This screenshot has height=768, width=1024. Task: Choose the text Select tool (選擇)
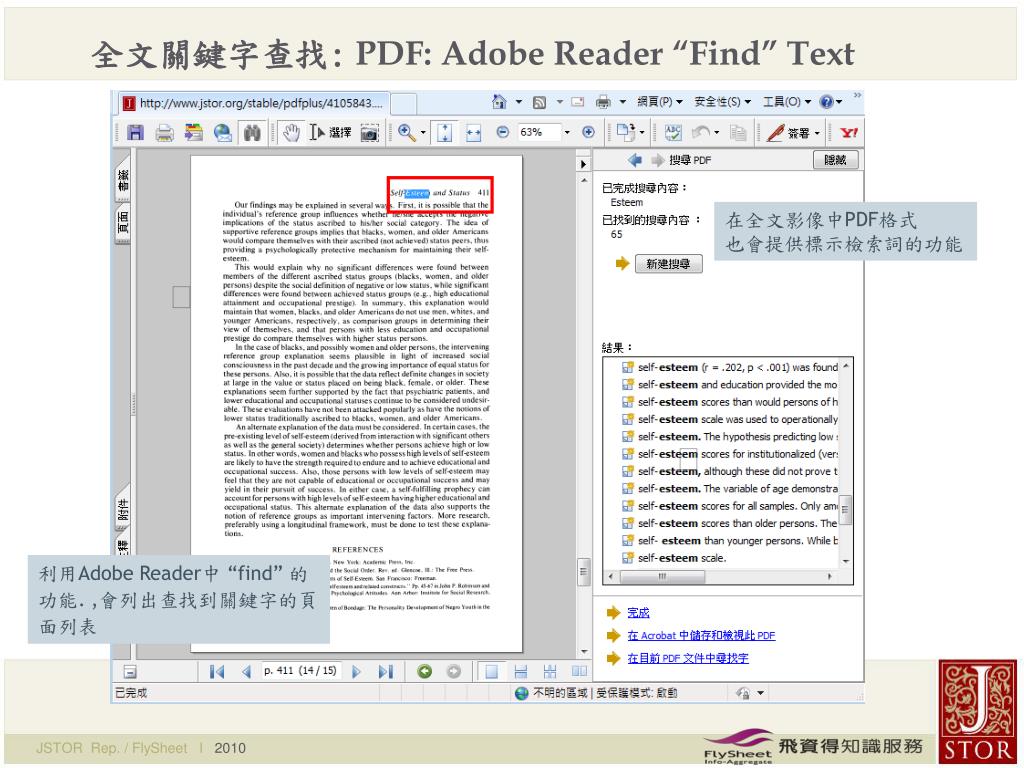[x=330, y=133]
